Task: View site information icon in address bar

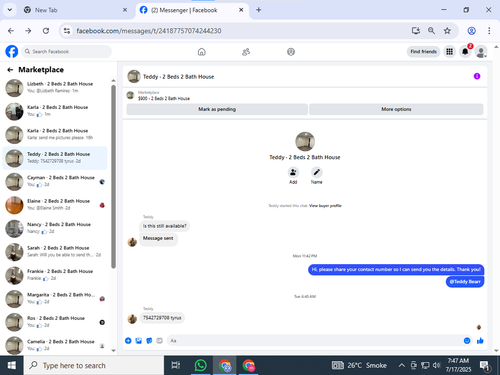Action: tap(67, 31)
